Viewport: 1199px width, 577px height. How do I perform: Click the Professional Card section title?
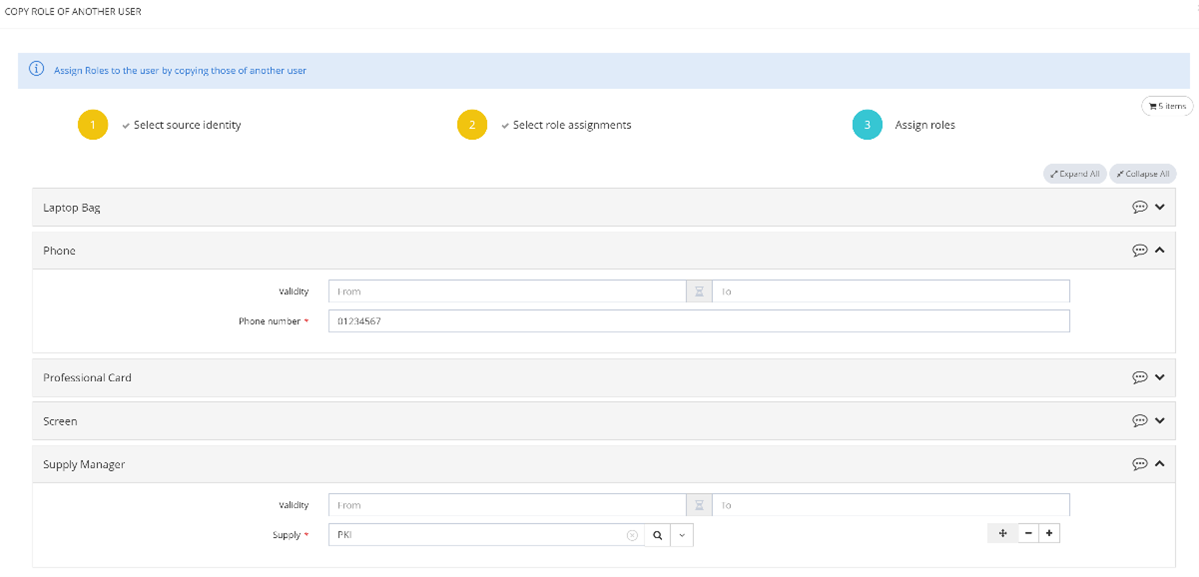click(87, 378)
